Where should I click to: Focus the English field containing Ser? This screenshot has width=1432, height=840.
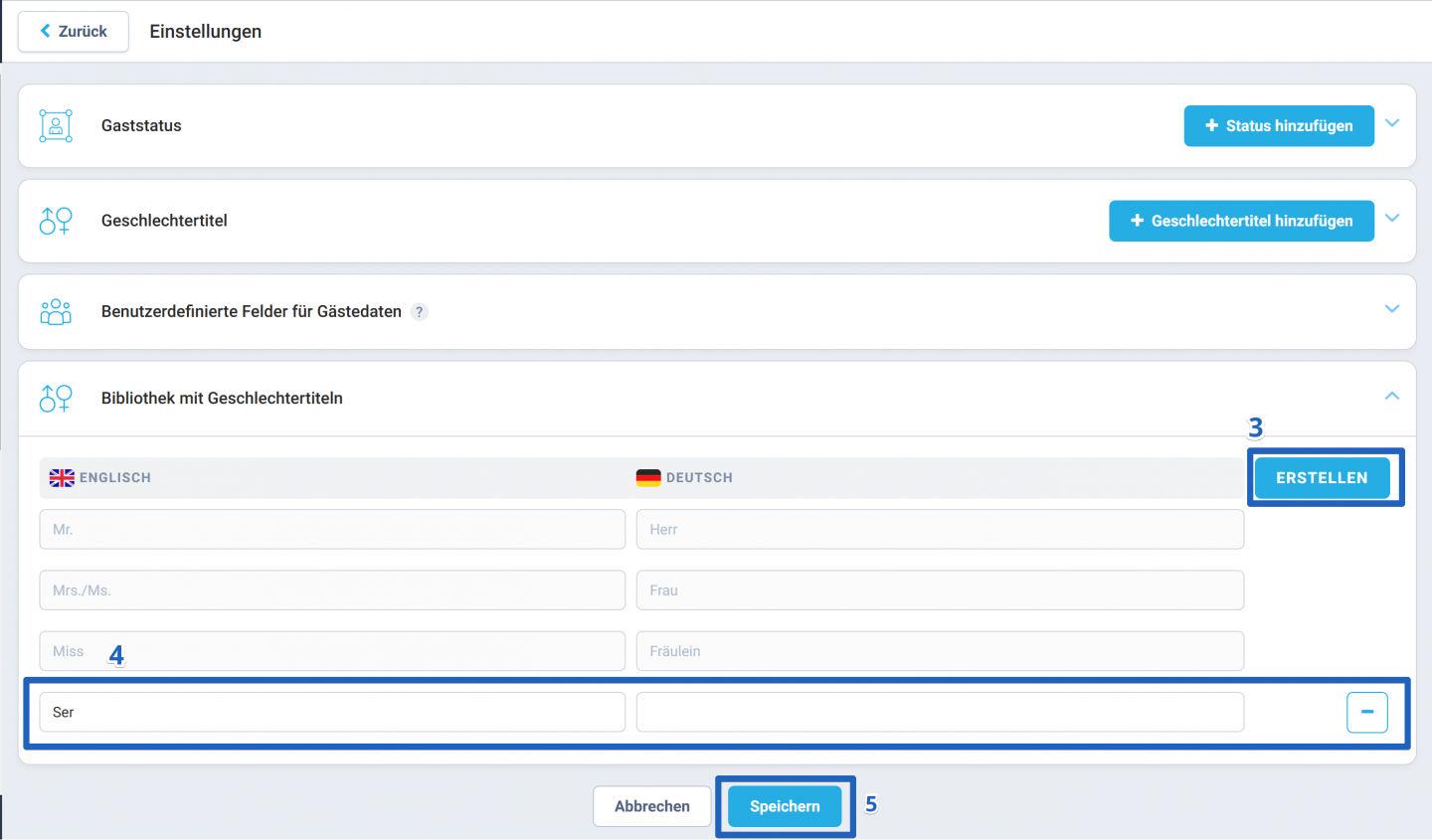pyautogui.click(x=332, y=712)
